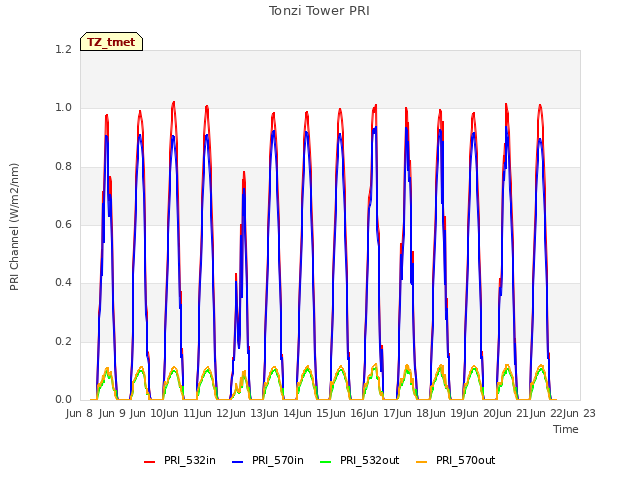Select the PRI_532out legend label
This screenshot has height=480, width=640.
(x=370, y=460)
